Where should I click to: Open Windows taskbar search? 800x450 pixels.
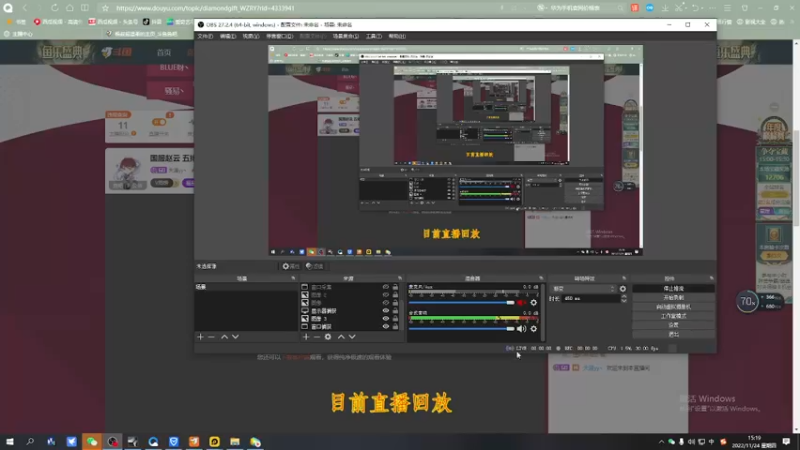(x=30, y=442)
